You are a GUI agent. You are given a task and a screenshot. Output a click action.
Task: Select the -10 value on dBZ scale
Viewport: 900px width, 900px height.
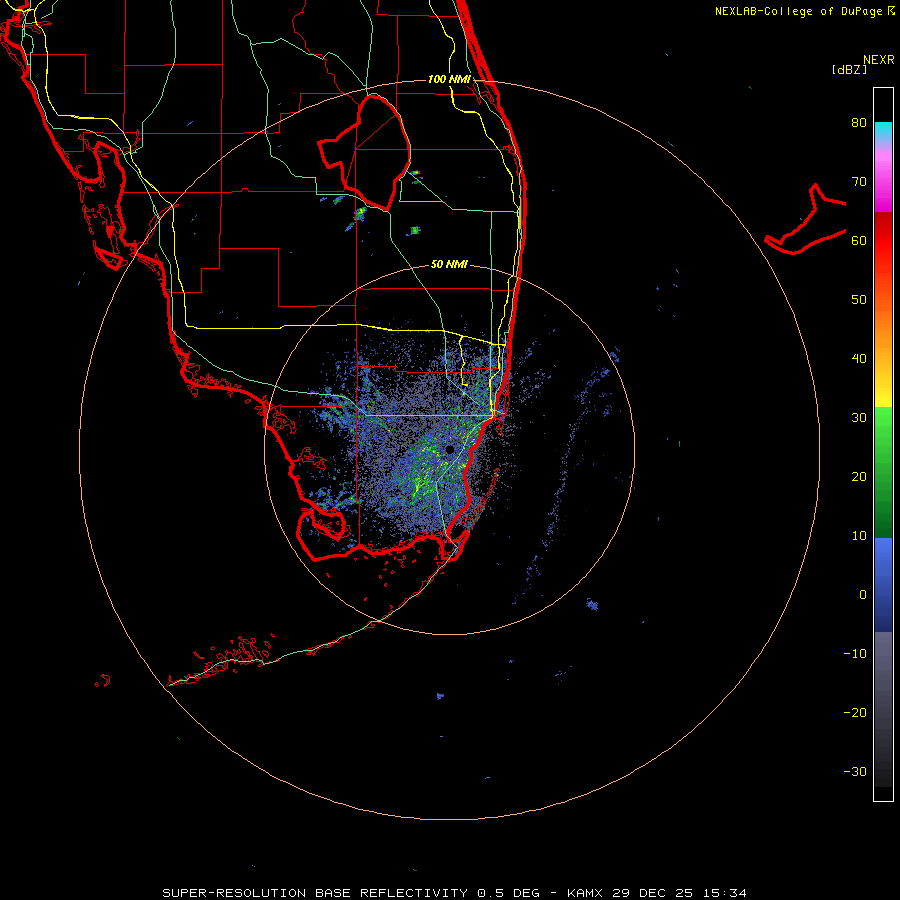pos(855,654)
